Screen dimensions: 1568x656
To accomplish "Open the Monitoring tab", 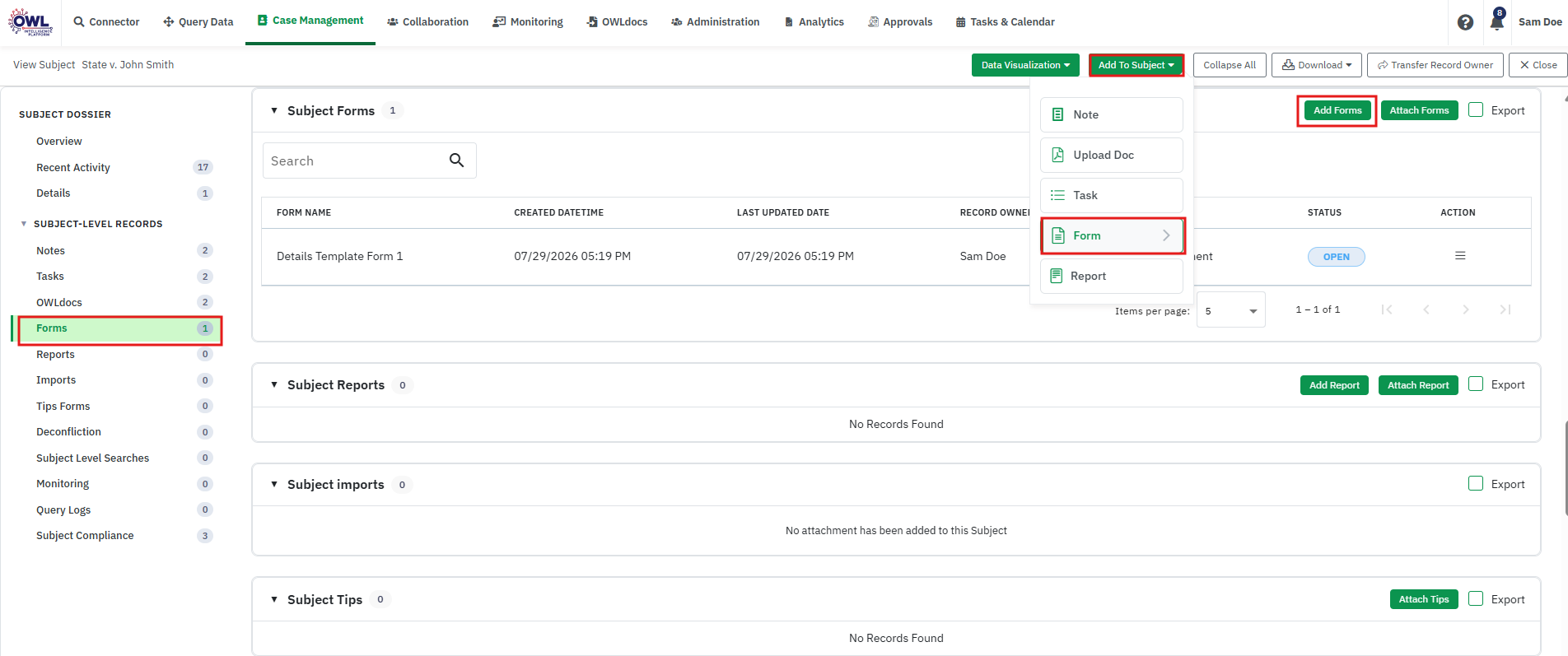I will pos(528,22).
